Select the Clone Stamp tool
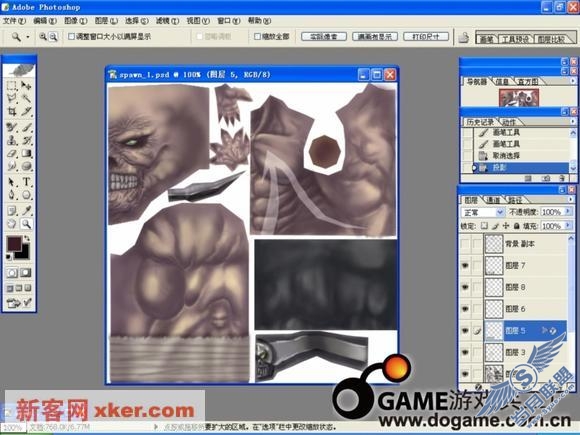 coord(12,140)
